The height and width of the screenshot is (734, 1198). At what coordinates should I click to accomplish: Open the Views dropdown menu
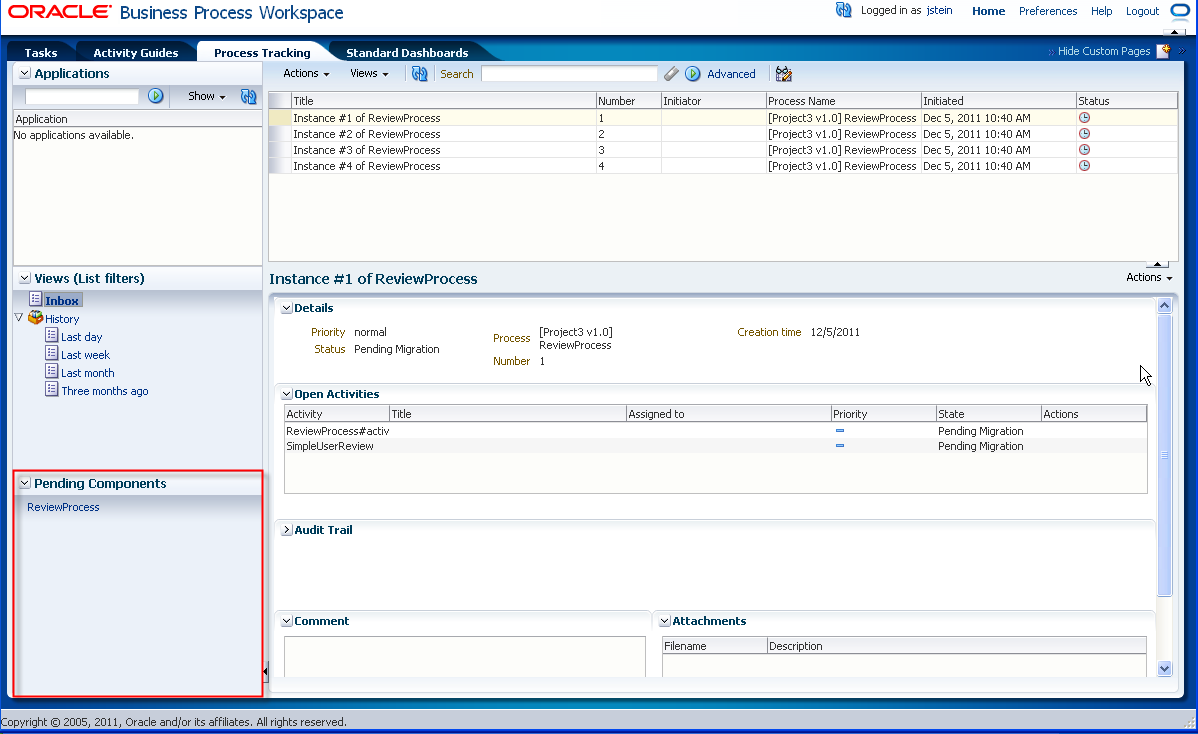pyautogui.click(x=369, y=73)
